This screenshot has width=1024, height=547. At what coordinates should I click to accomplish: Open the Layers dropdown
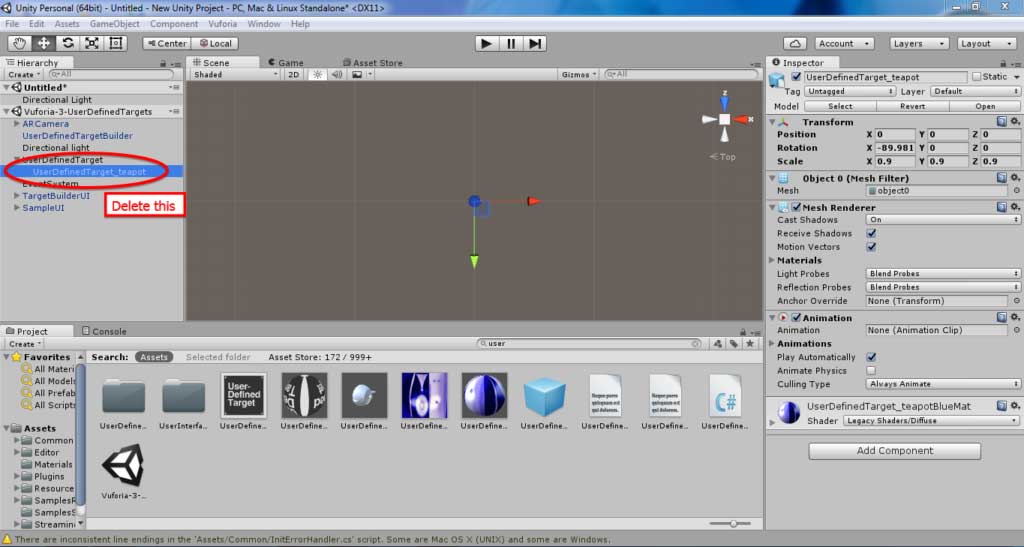click(x=918, y=44)
